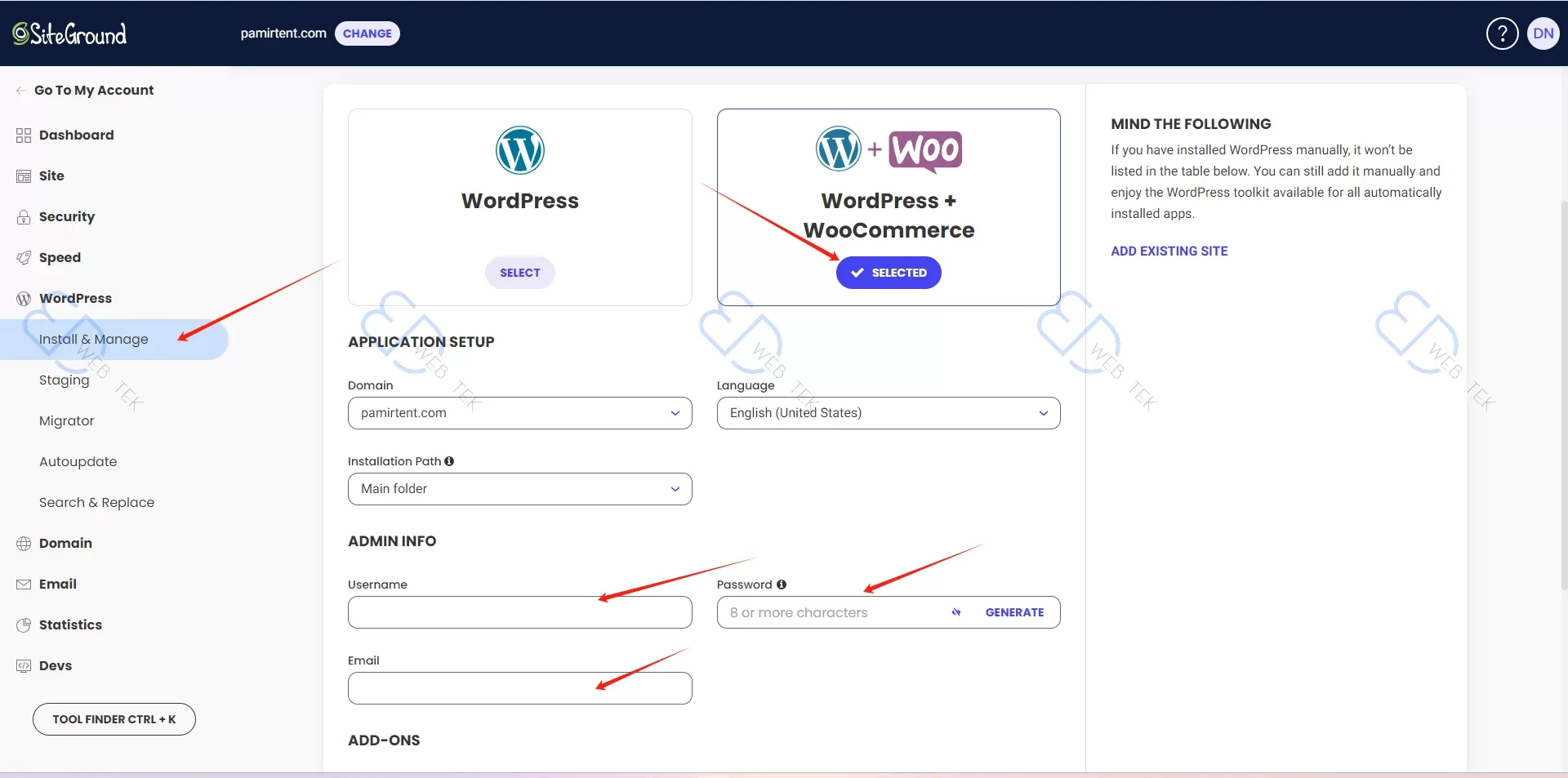This screenshot has width=1568, height=778.
Task: Collapse the WordPress sidebar menu
Action: click(x=75, y=299)
